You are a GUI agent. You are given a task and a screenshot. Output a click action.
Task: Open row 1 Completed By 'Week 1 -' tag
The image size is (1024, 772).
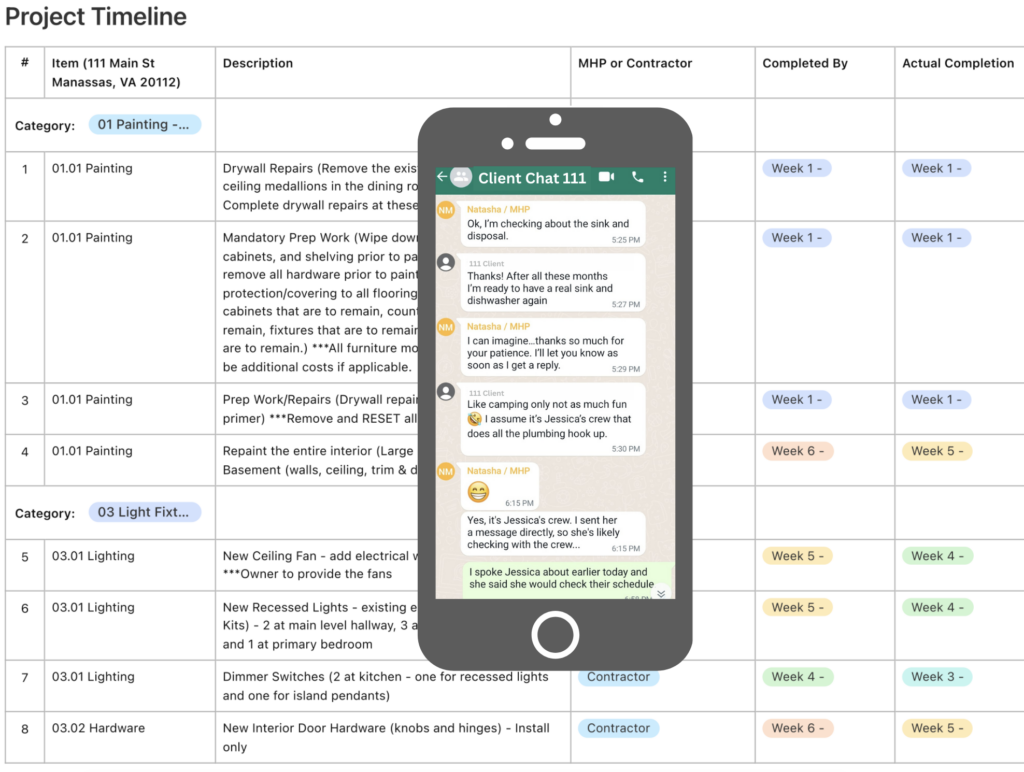[x=797, y=169]
